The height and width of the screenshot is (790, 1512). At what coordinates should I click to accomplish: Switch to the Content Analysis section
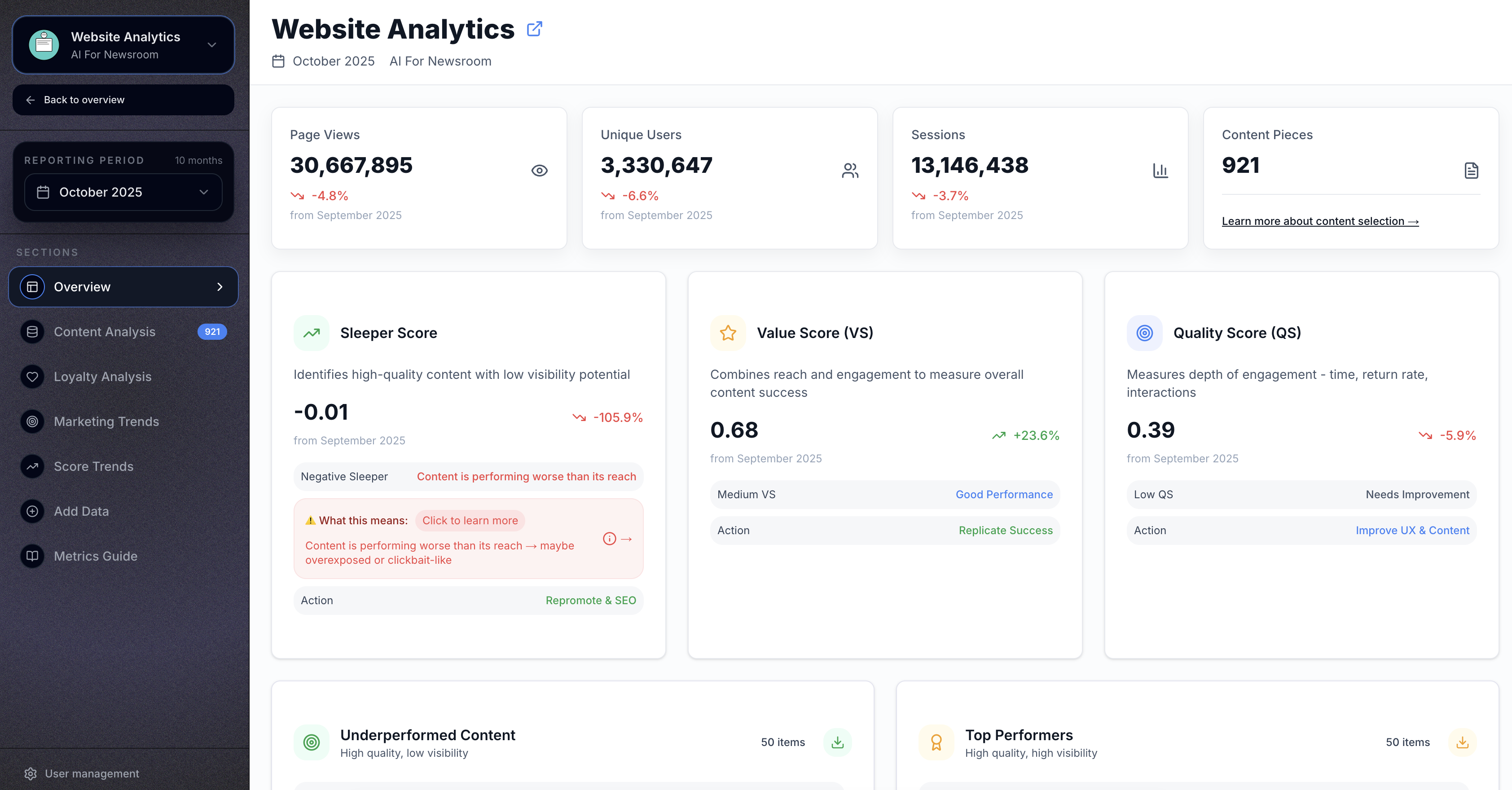coord(105,332)
